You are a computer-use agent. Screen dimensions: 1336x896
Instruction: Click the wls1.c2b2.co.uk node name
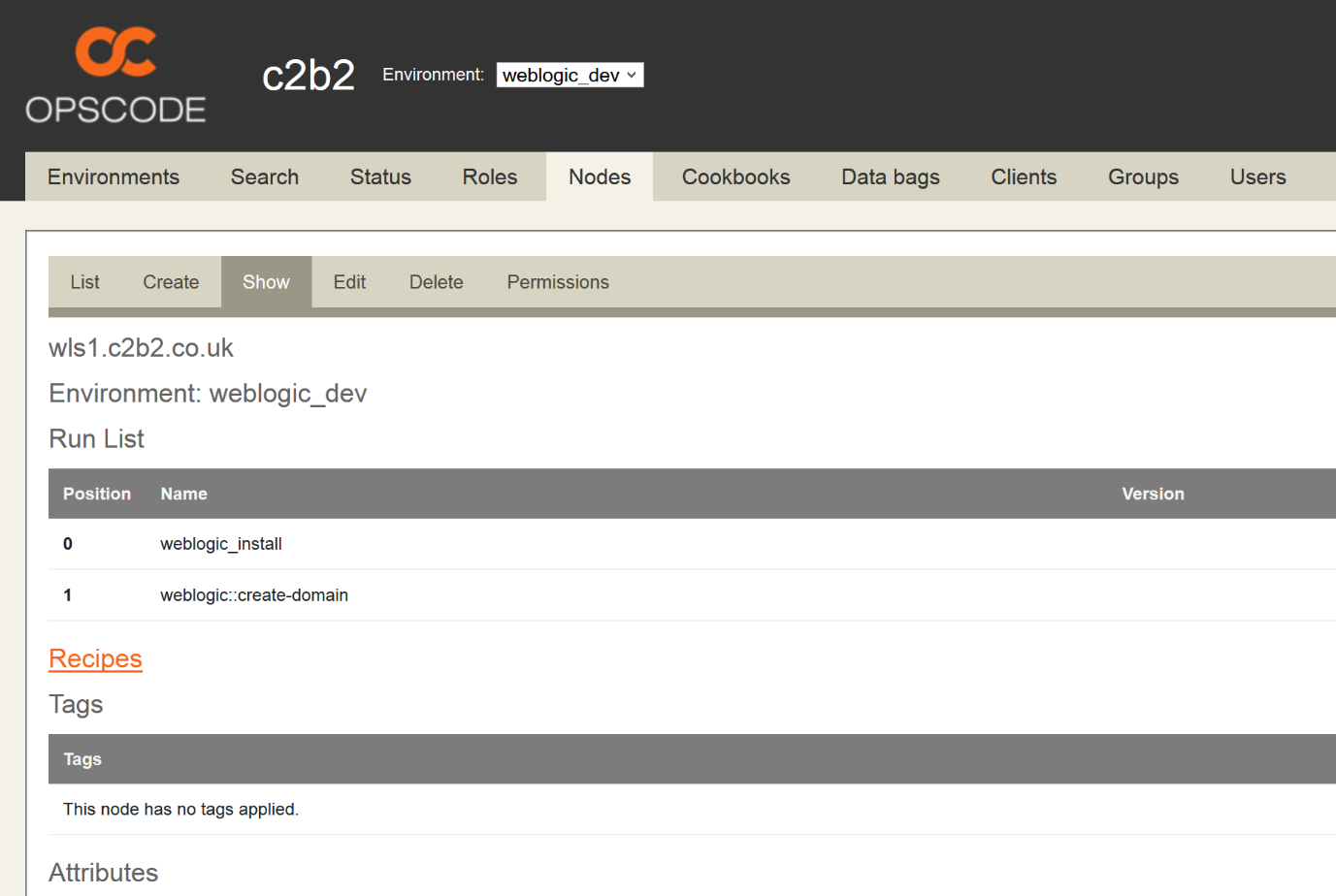coord(142,347)
